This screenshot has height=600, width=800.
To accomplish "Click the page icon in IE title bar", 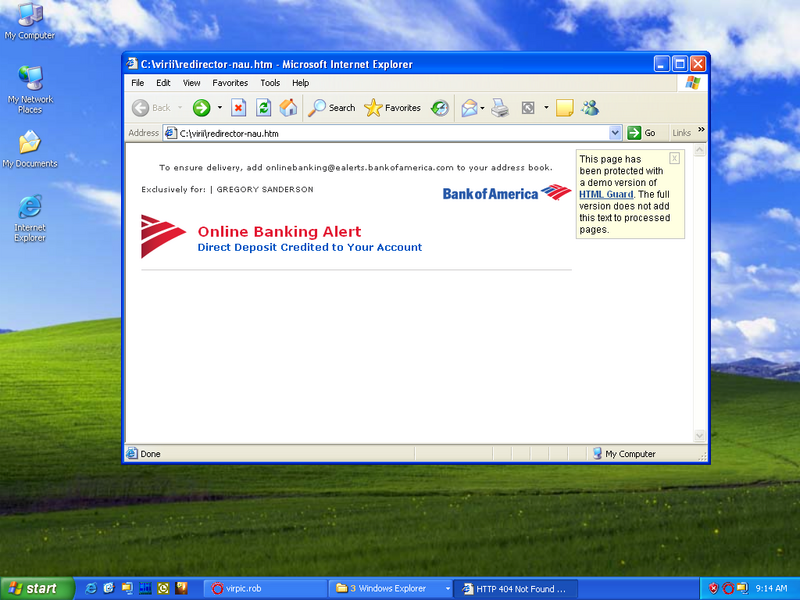I will tap(132, 64).
